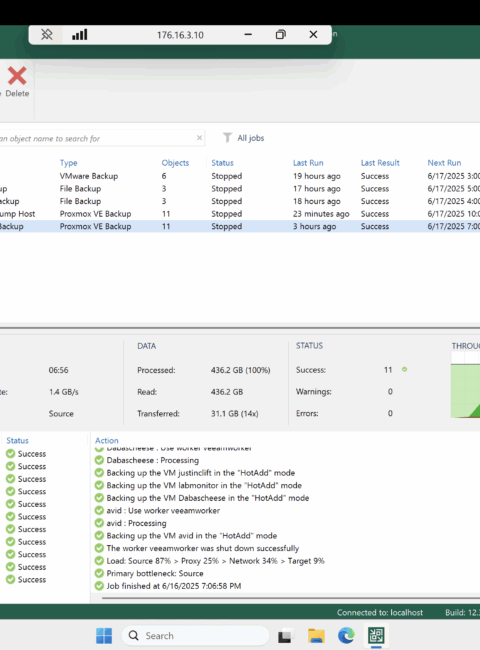
Task: Sort jobs by Last Result column
Action: [380, 163]
